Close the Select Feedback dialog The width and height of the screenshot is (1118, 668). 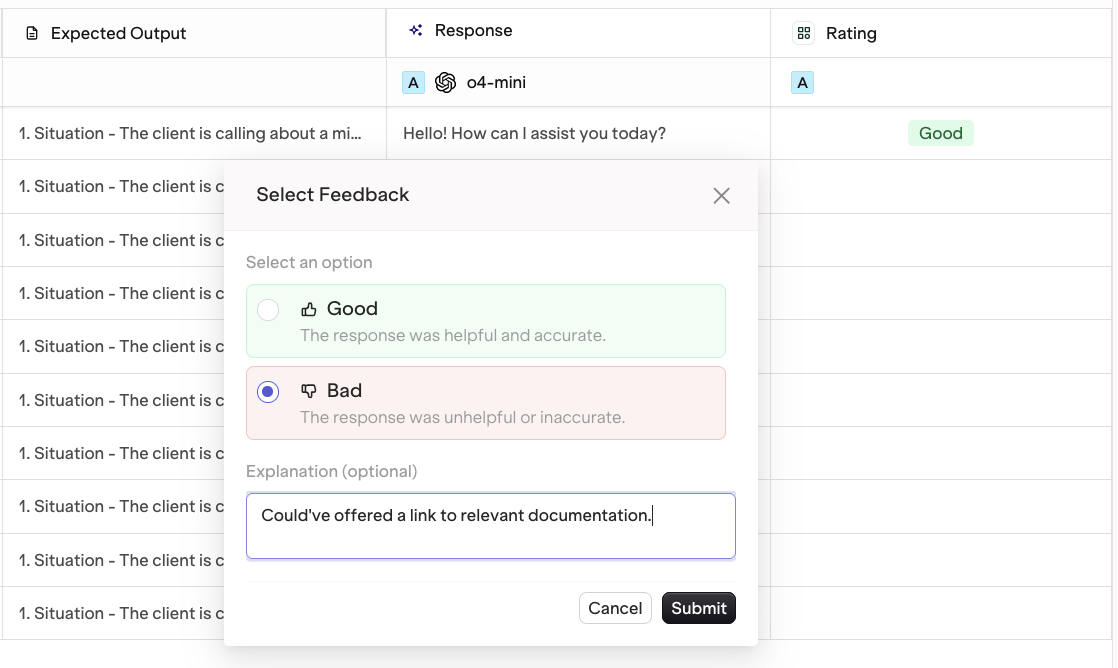point(721,196)
